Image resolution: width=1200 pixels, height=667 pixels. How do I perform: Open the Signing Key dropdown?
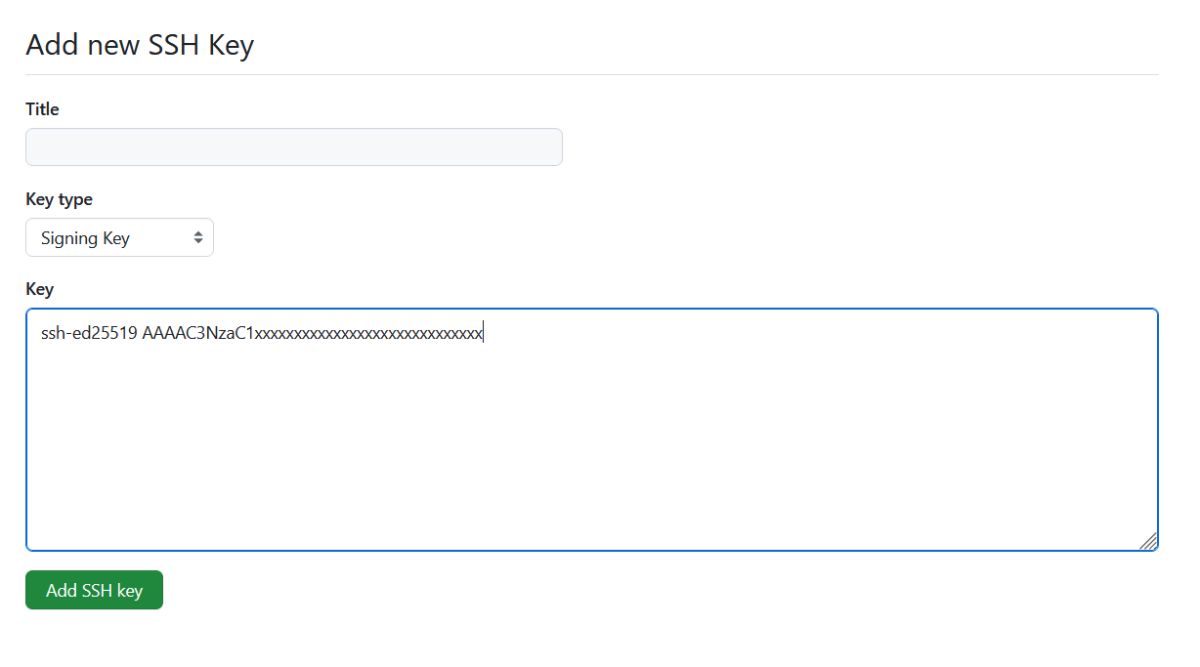pos(119,238)
